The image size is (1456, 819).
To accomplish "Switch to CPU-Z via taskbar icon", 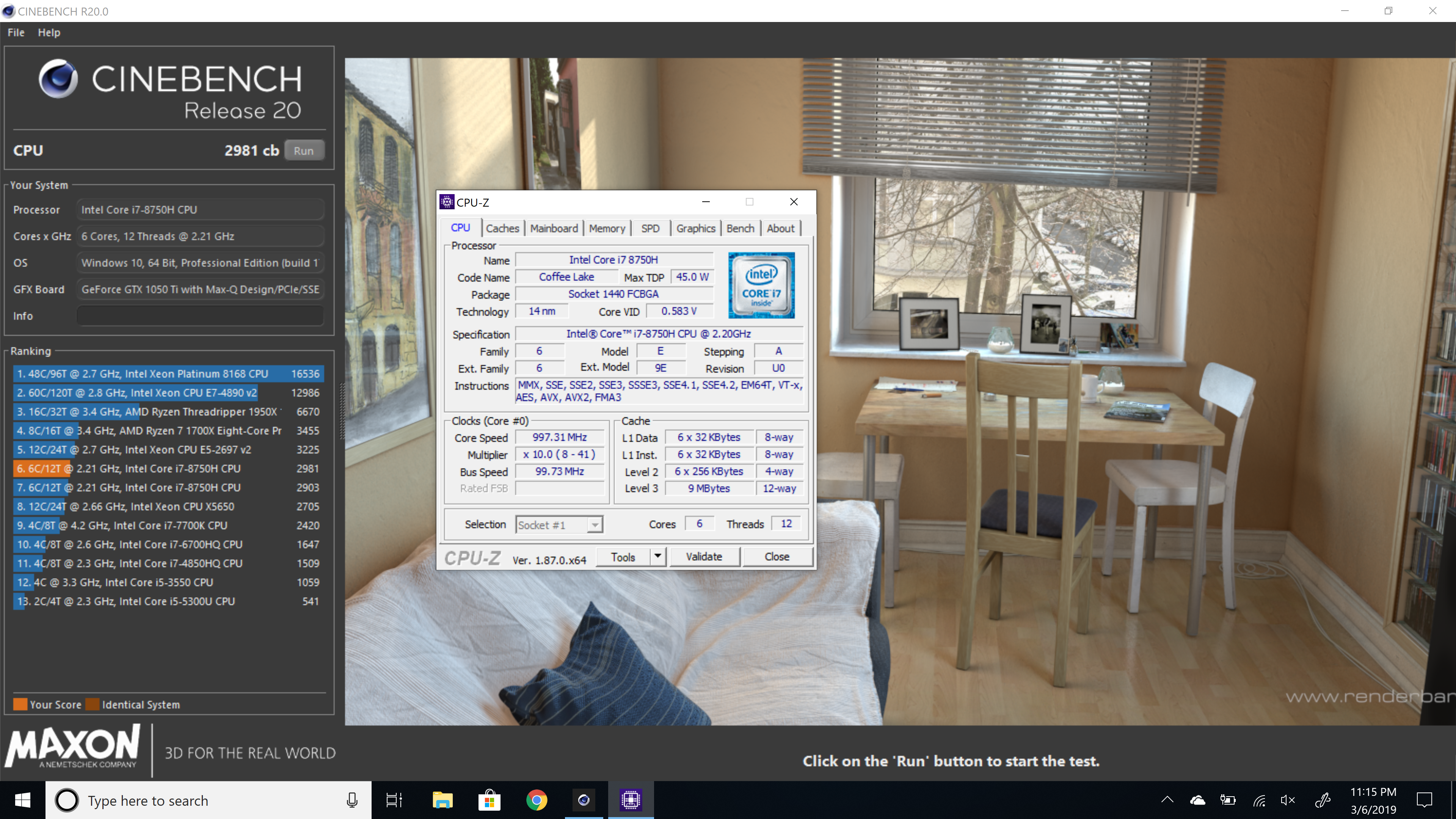I will pos(631,800).
